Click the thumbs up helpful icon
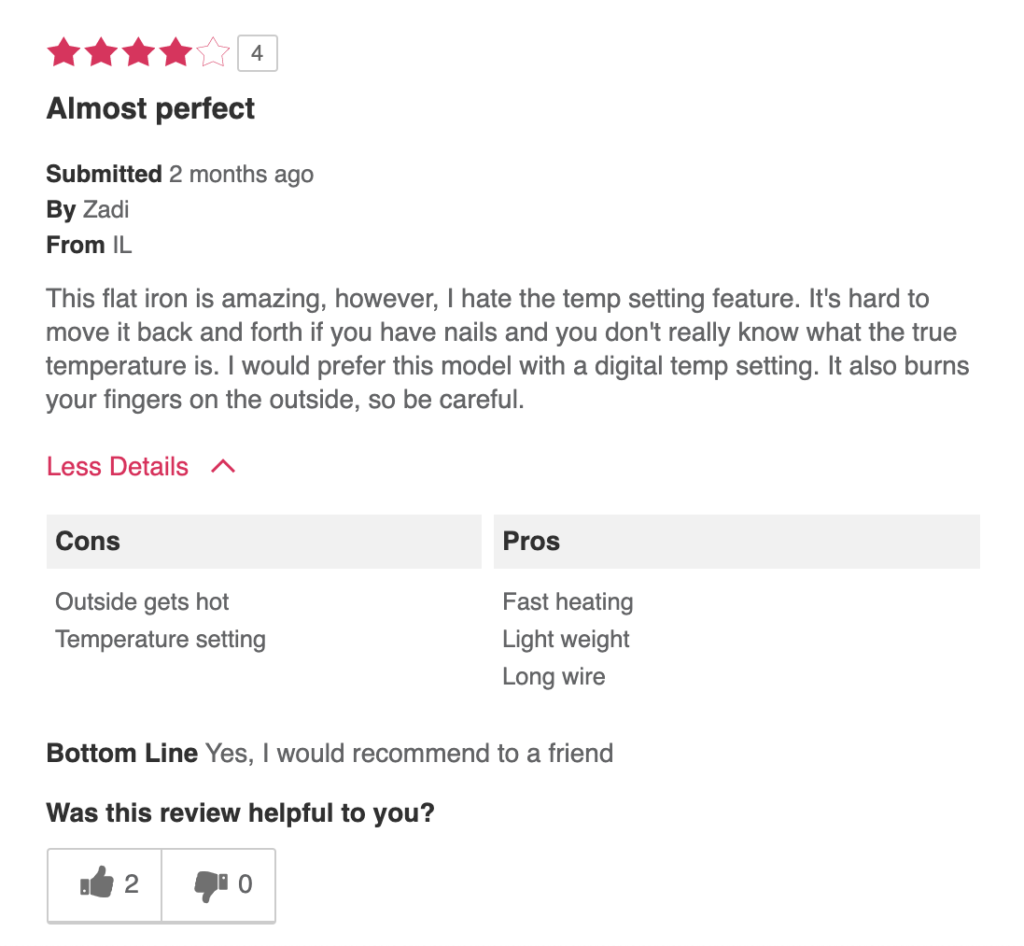Viewport: 1024px width, 946px height. pyautogui.click(x=97, y=883)
